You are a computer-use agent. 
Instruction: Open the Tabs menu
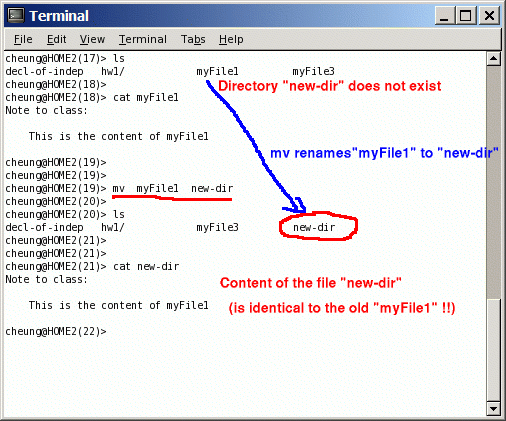pos(193,39)
